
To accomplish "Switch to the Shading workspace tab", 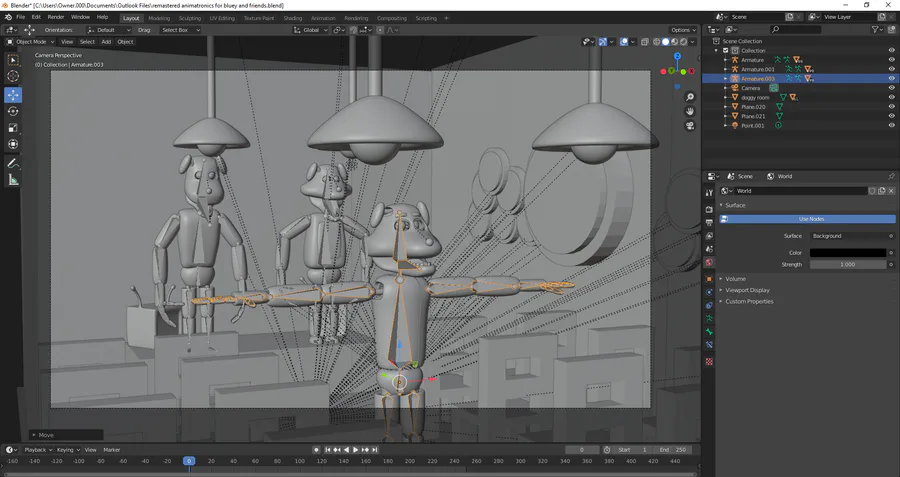I will point(292,18).
